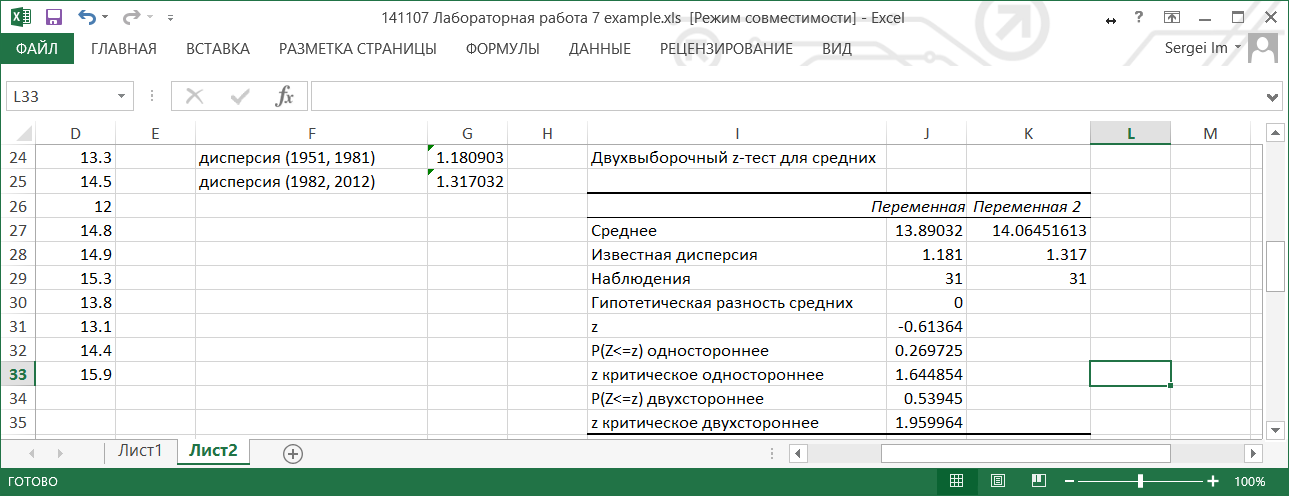1289x496 pixels.
Task: Click the Enter checkmark icon
Action: pos(240,96)
